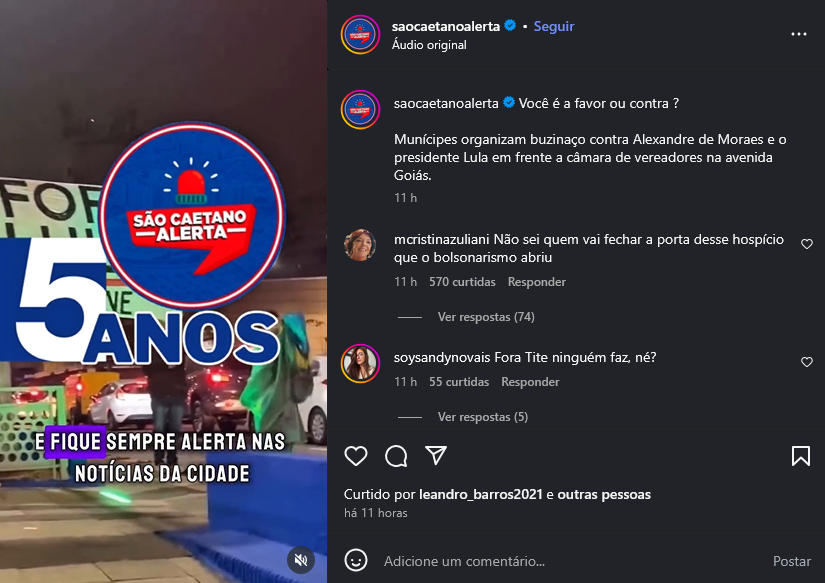Viewport: 825px width, 583px height.
Task: Save post with bookmark icon
Action: (801, 456)
